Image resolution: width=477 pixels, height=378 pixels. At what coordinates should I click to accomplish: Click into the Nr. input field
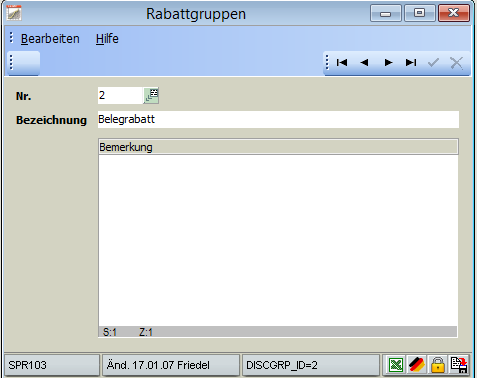tap(120, 95)
